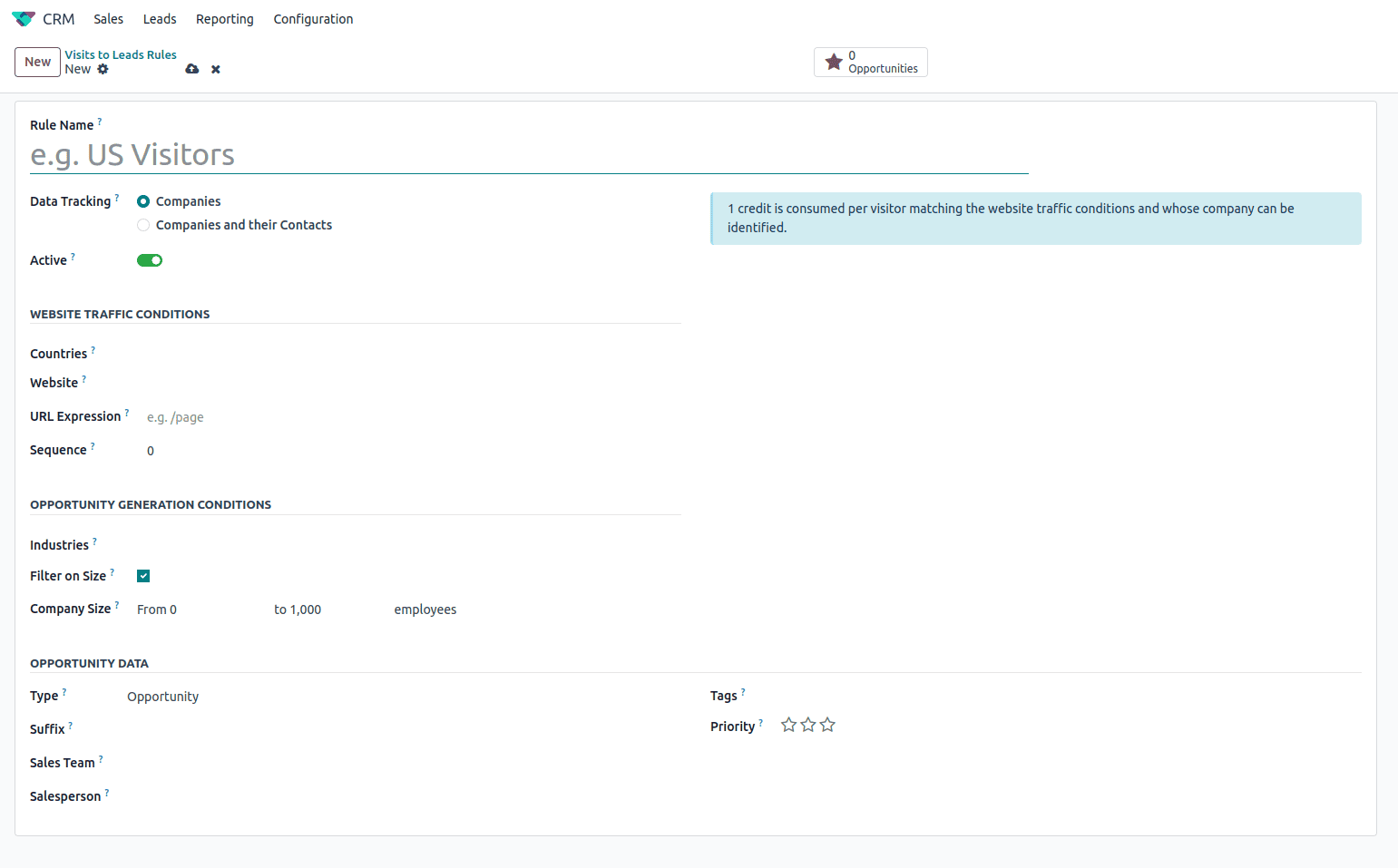Viewport: 1398px width, 868px height.
Task: Save the record via the cloud icon
Action: pos(191,69)
